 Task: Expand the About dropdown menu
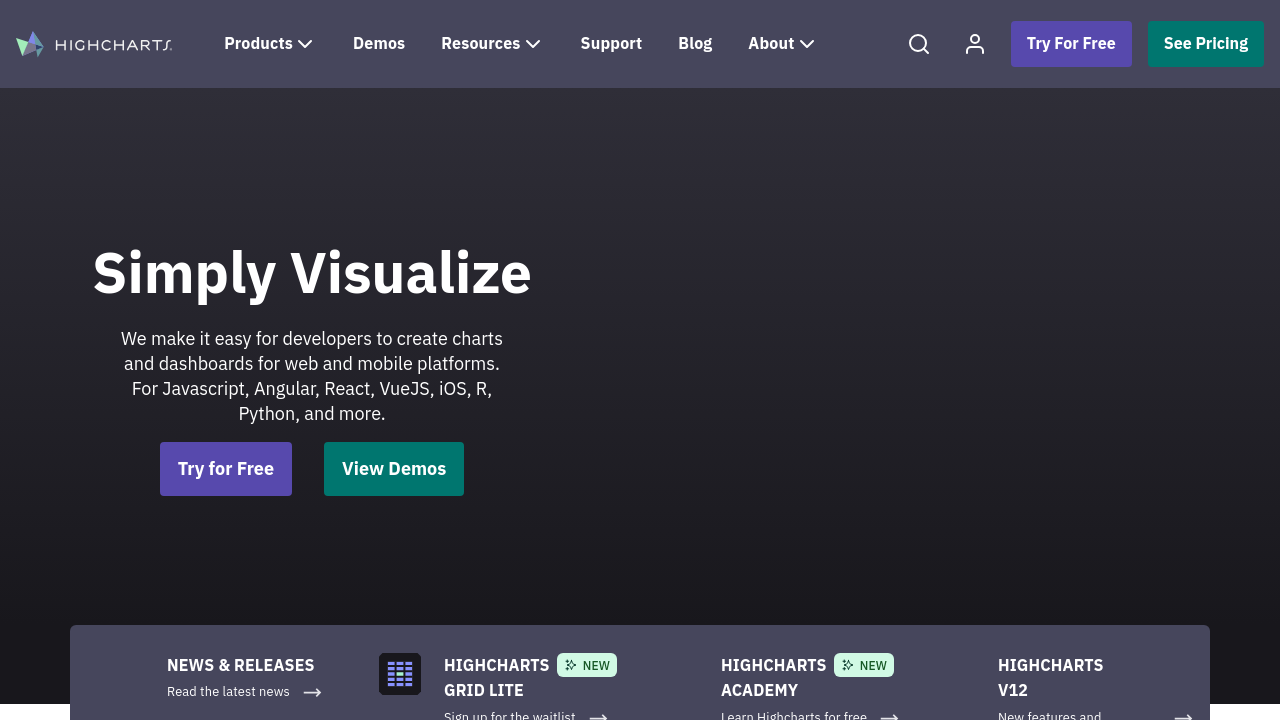coord(781,44)
